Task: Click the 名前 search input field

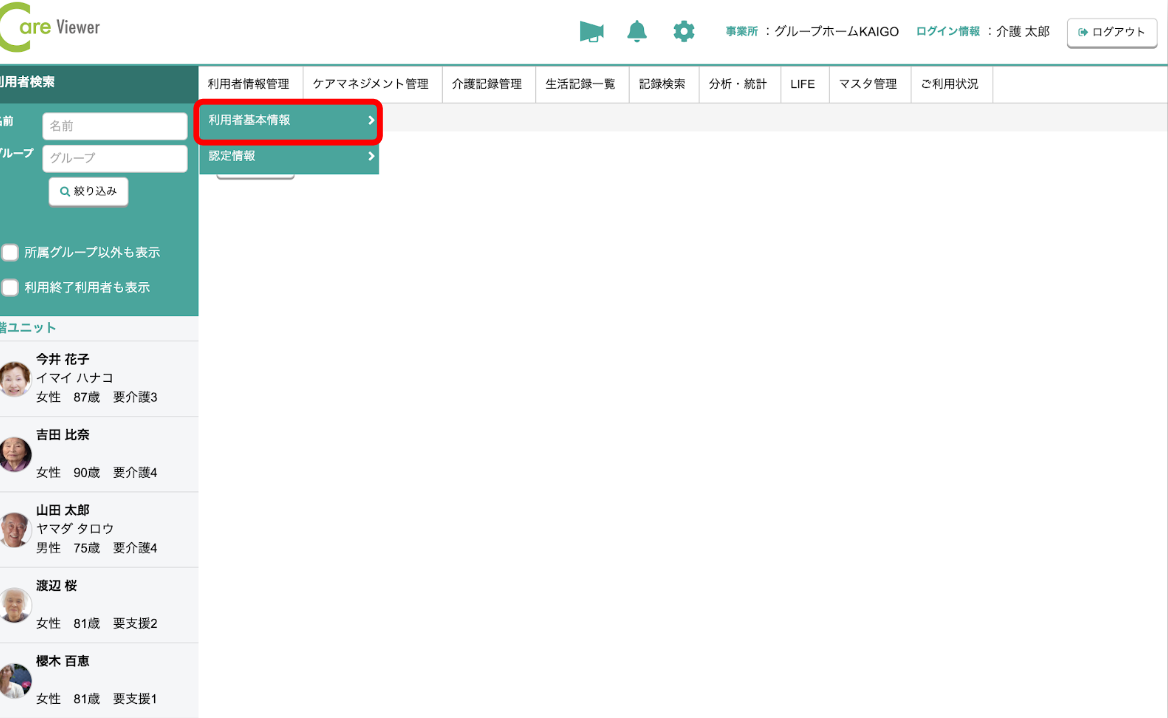Action: [115, 126]
